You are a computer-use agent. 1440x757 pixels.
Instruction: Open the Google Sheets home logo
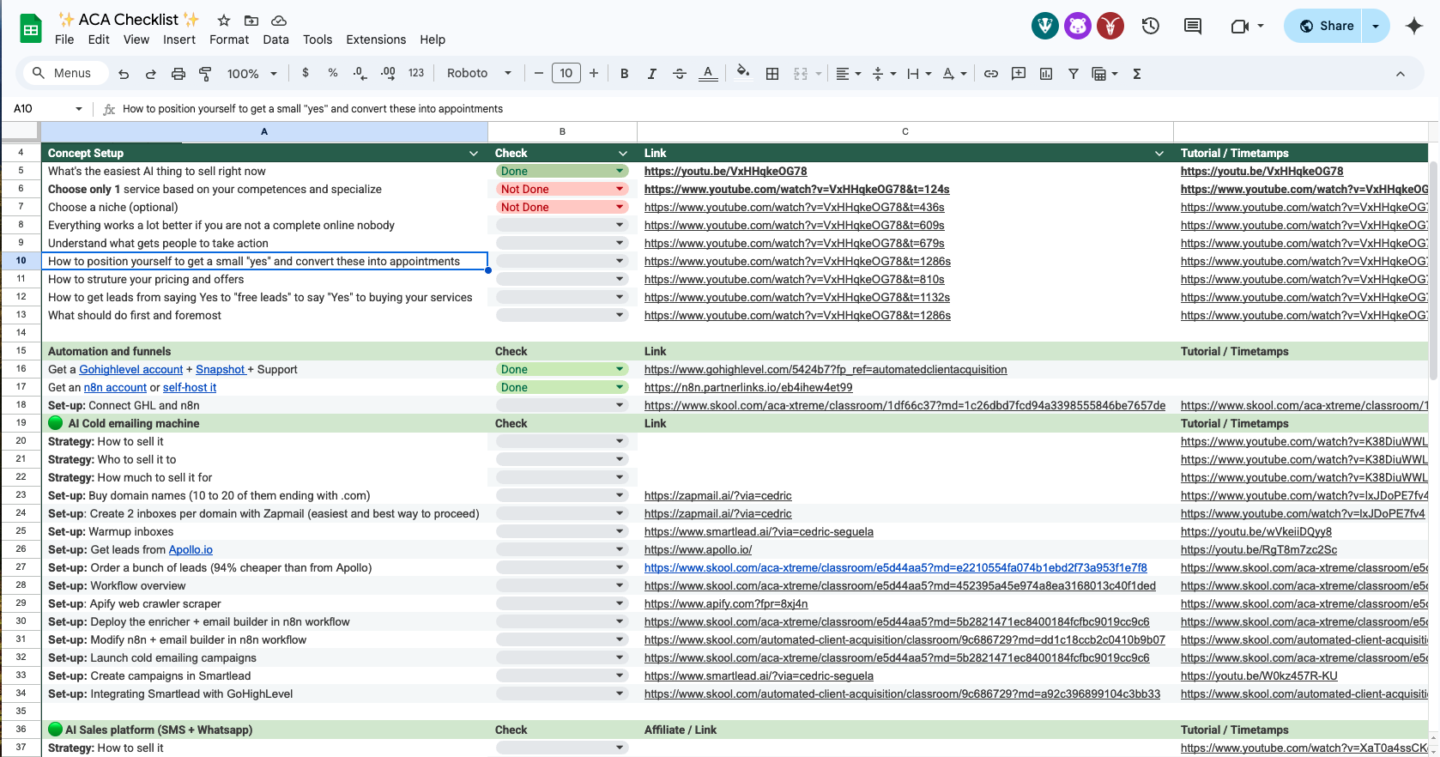31,29
